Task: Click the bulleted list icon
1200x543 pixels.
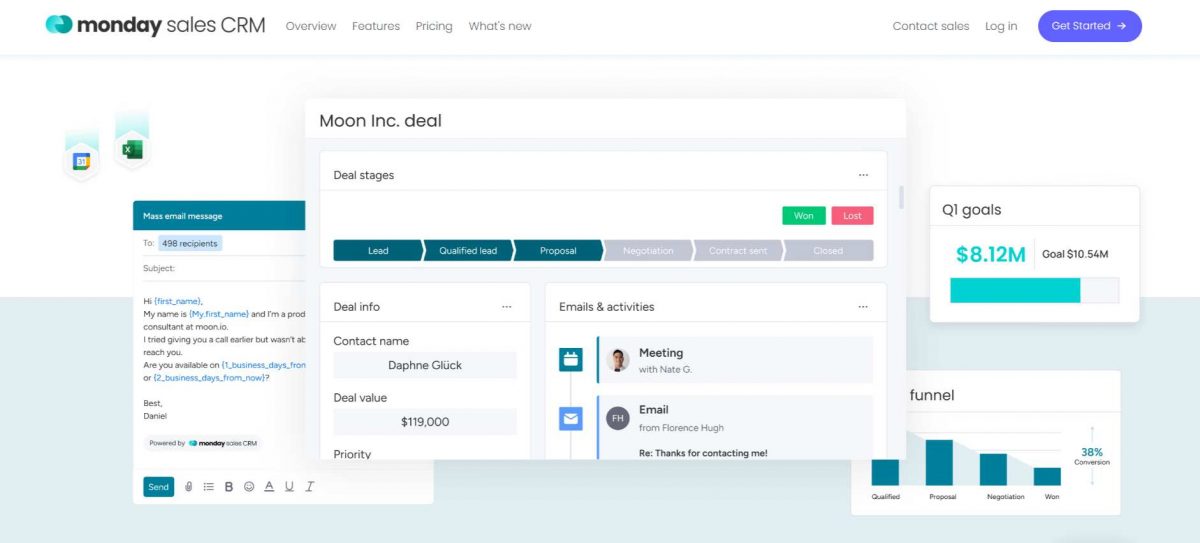Action: coord(209,487)
